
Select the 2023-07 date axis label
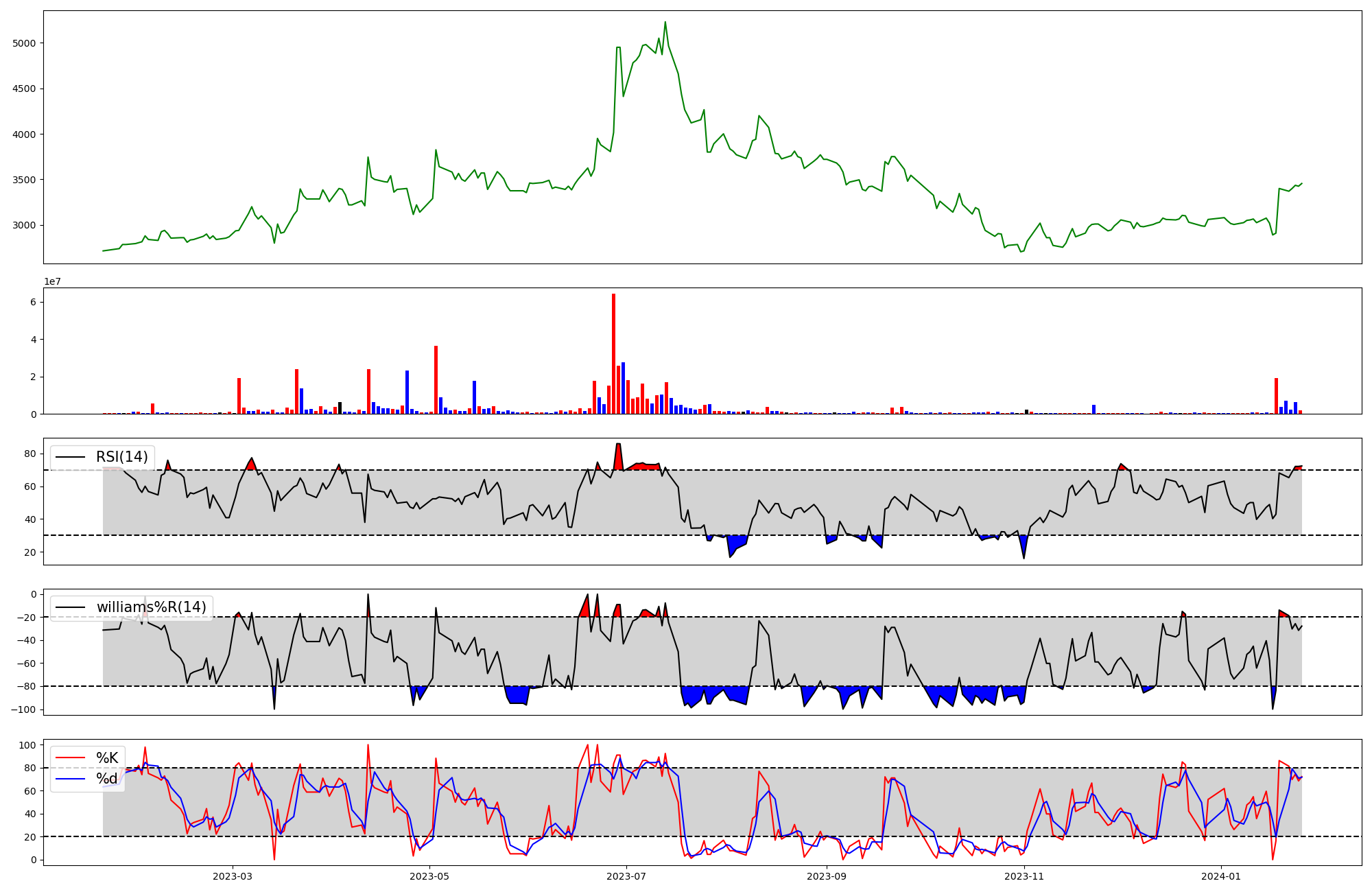point(626,876)
